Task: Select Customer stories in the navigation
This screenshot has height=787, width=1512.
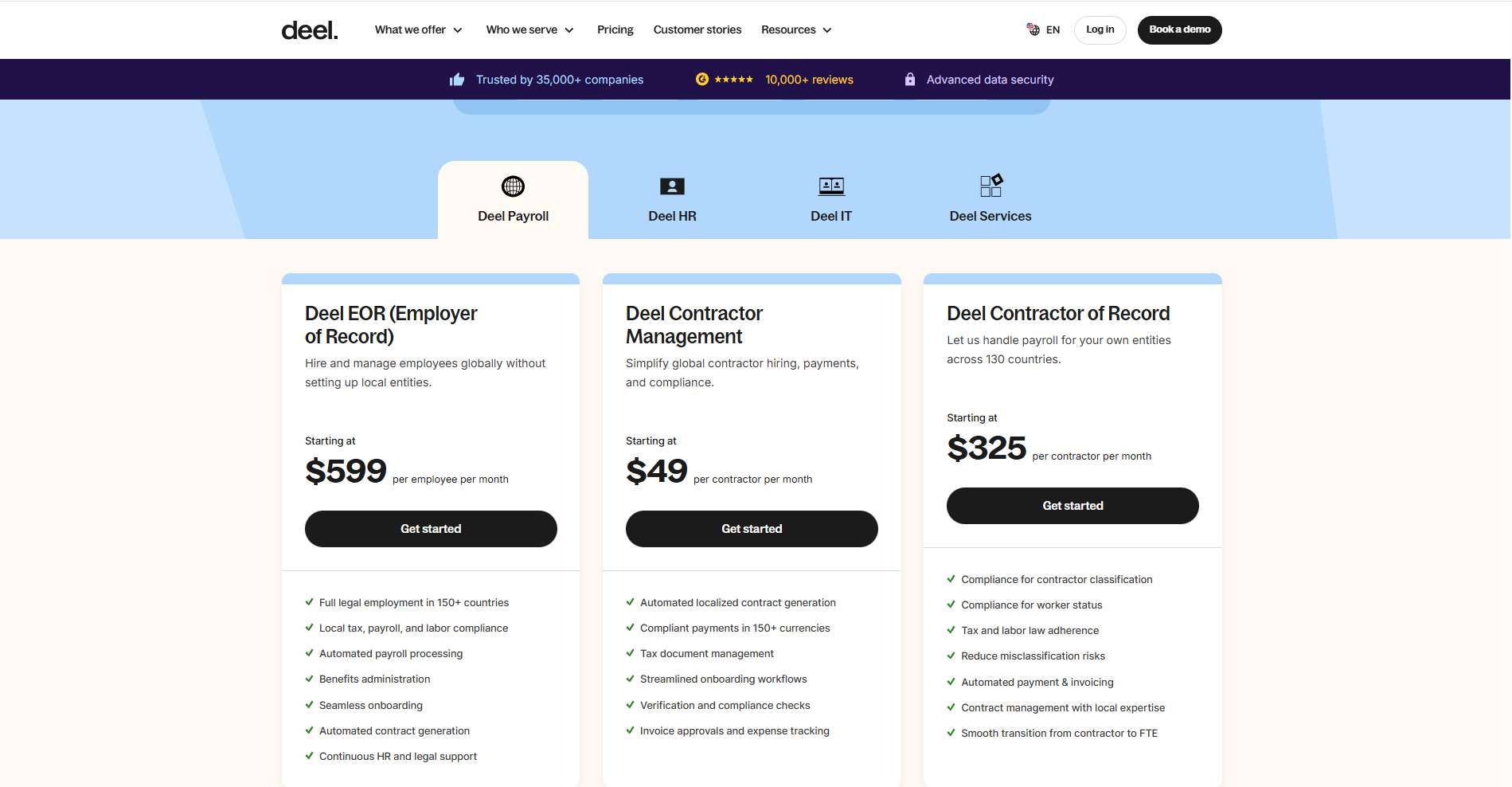Action: pos(697,29)
